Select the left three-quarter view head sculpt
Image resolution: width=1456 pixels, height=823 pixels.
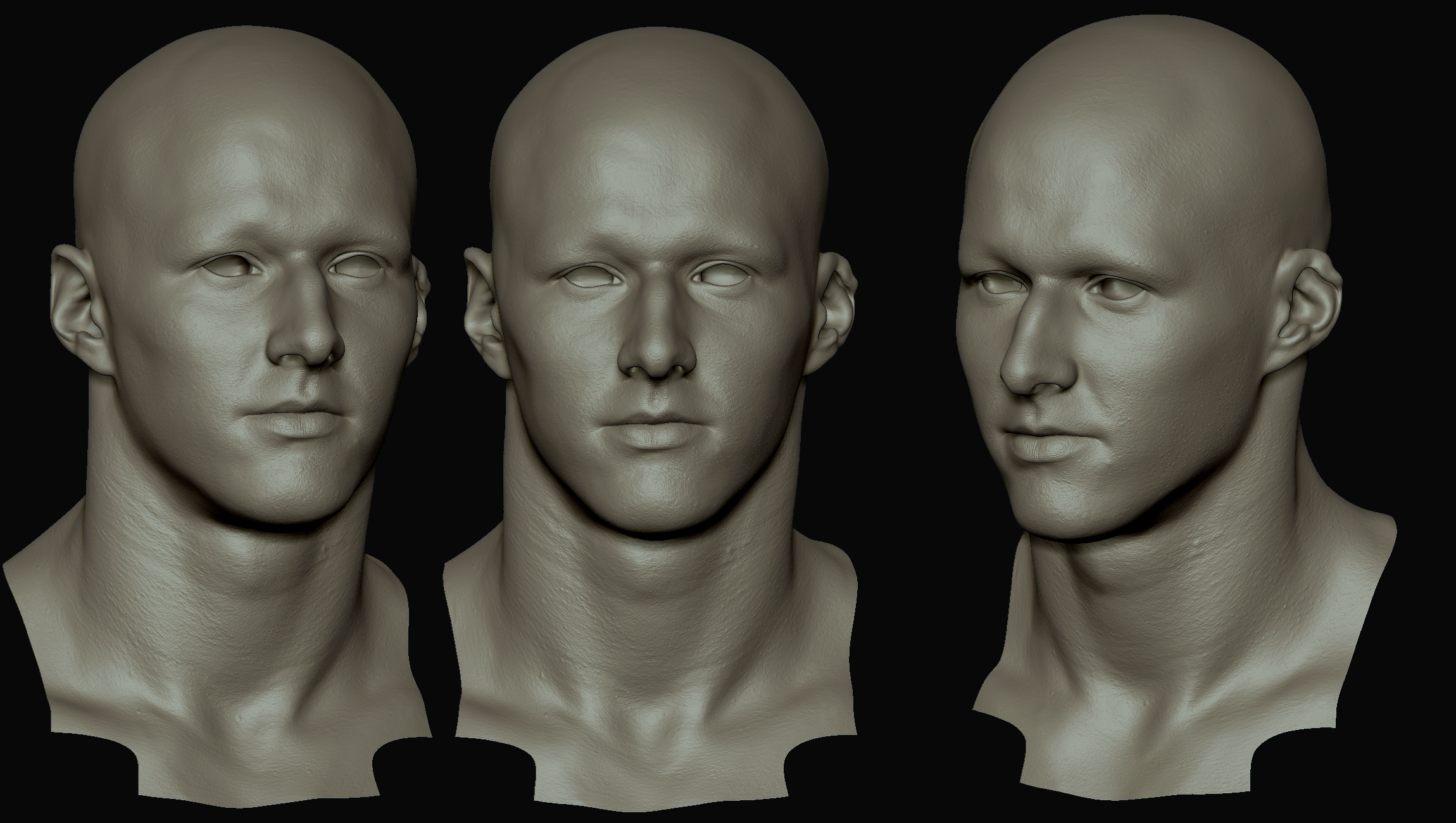pos(218,418)
